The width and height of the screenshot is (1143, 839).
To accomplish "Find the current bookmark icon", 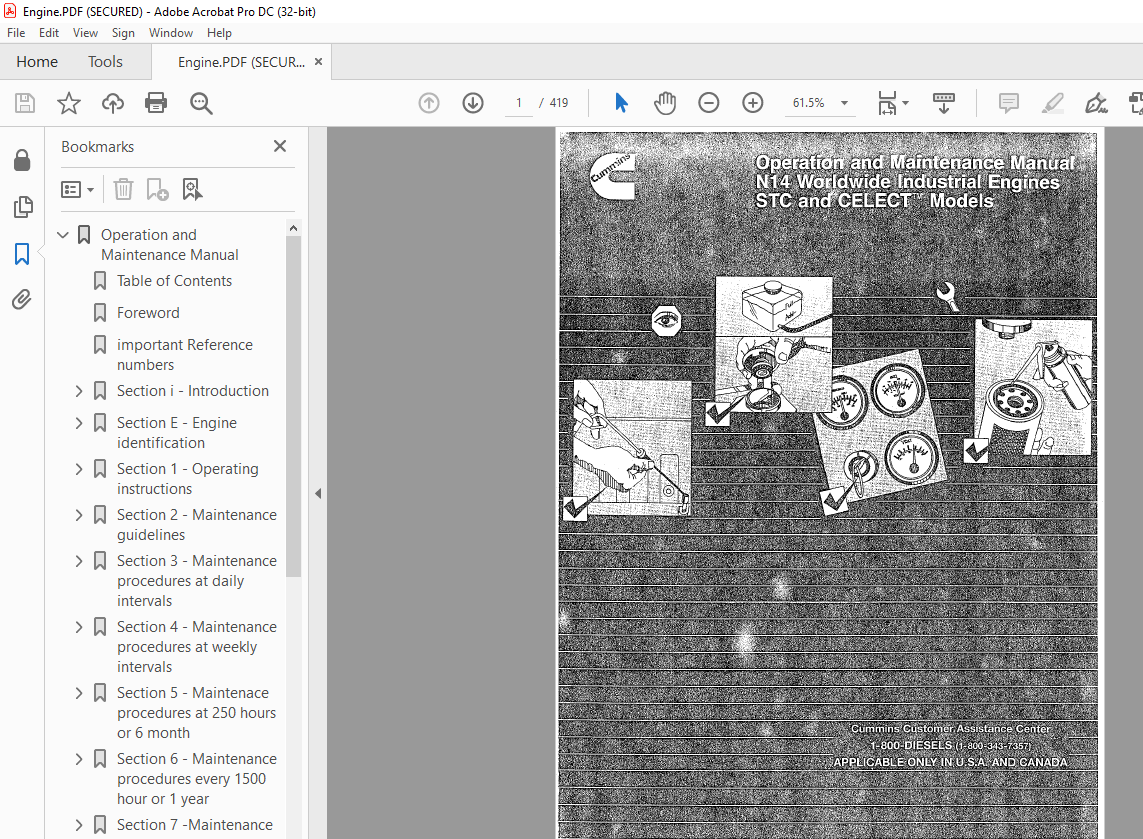I will point(192,190).
